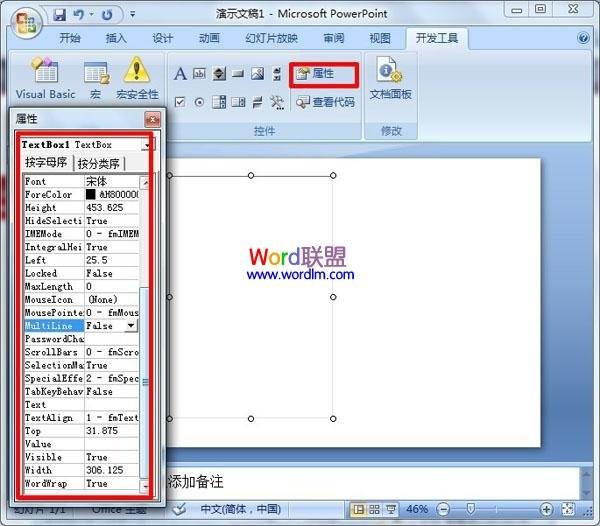The width and height of the screenshot is (600, 526).
Task: Select the Check Box control
Action: (x=180, y=102)
